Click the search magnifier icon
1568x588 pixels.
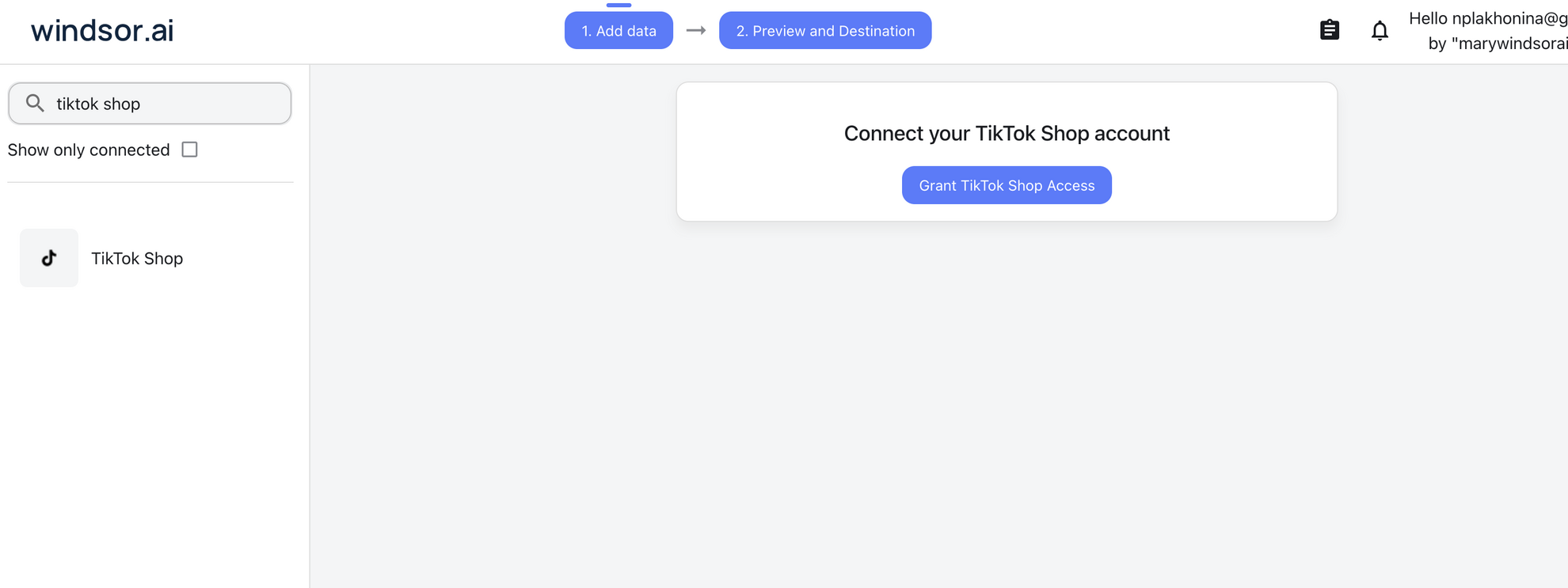pyautogui.click(x=35, y=103)
